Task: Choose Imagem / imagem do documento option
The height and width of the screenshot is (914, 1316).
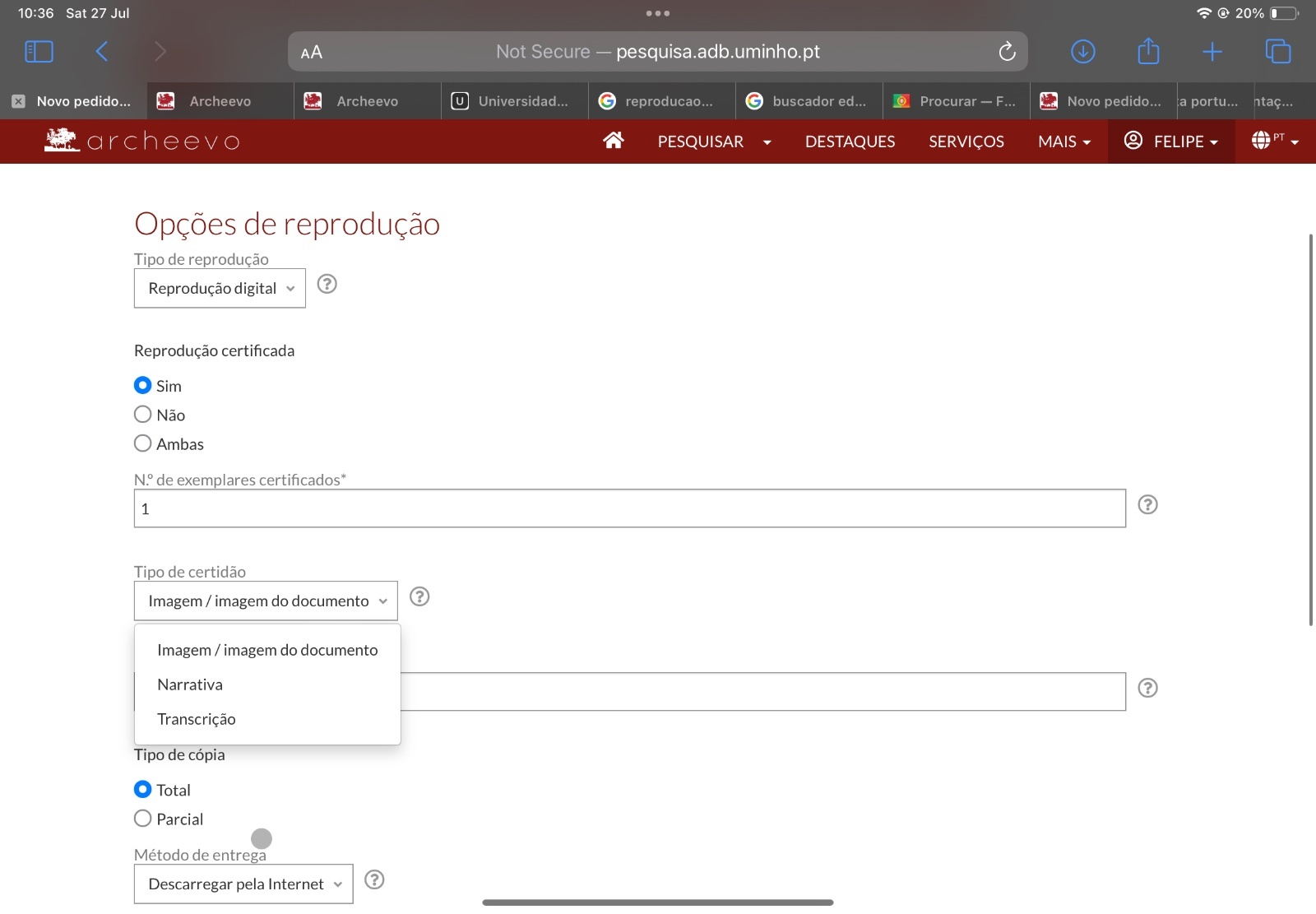Action: pos(267,650)
